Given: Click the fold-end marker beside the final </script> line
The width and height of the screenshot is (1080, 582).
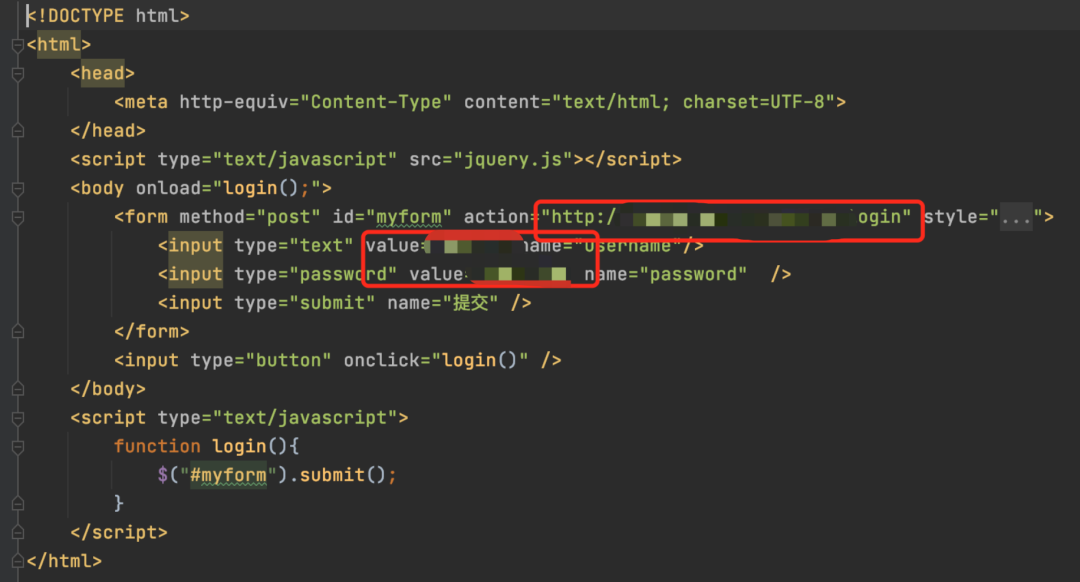Looking at the screenshot, I should pyautogui.click(x=18, y=532).
